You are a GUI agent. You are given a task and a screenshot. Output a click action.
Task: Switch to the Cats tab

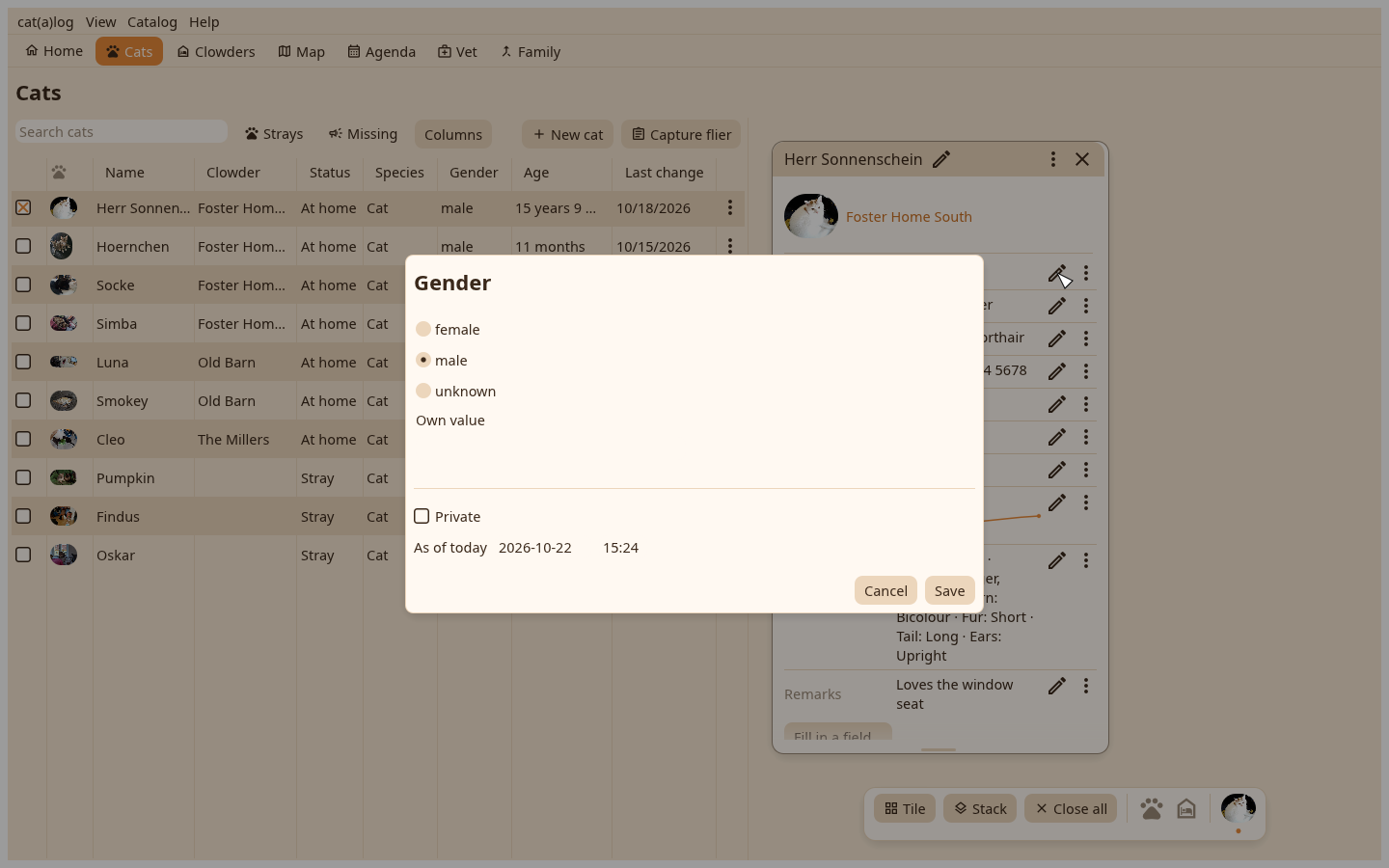(129, 51)
